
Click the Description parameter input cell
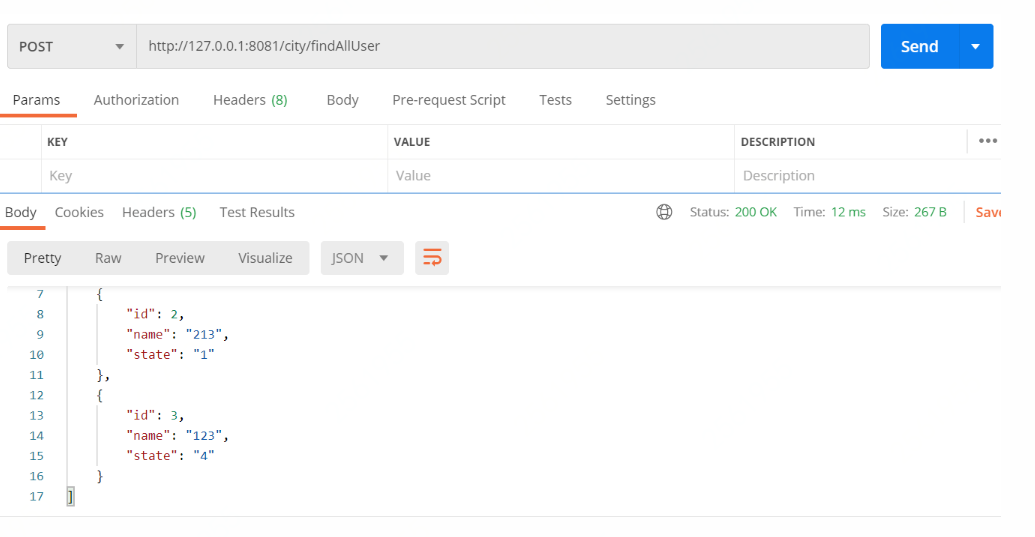pyautogui.click(x=867, y=175)
